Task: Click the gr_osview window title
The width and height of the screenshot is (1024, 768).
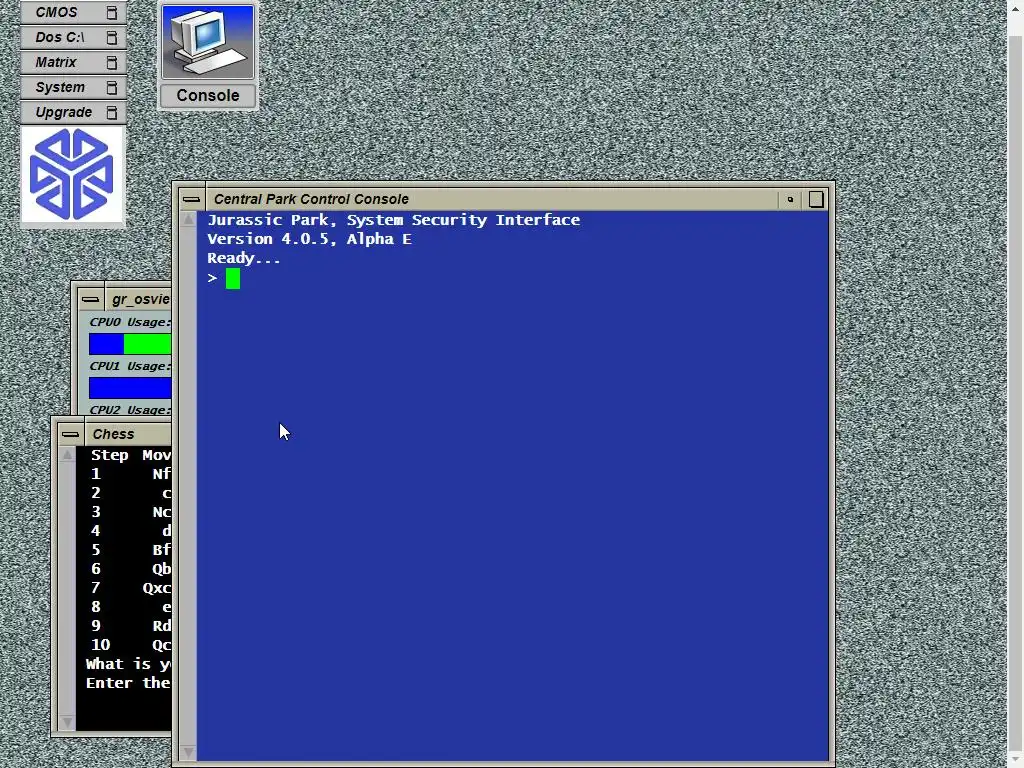Action: tap(141, 299)
